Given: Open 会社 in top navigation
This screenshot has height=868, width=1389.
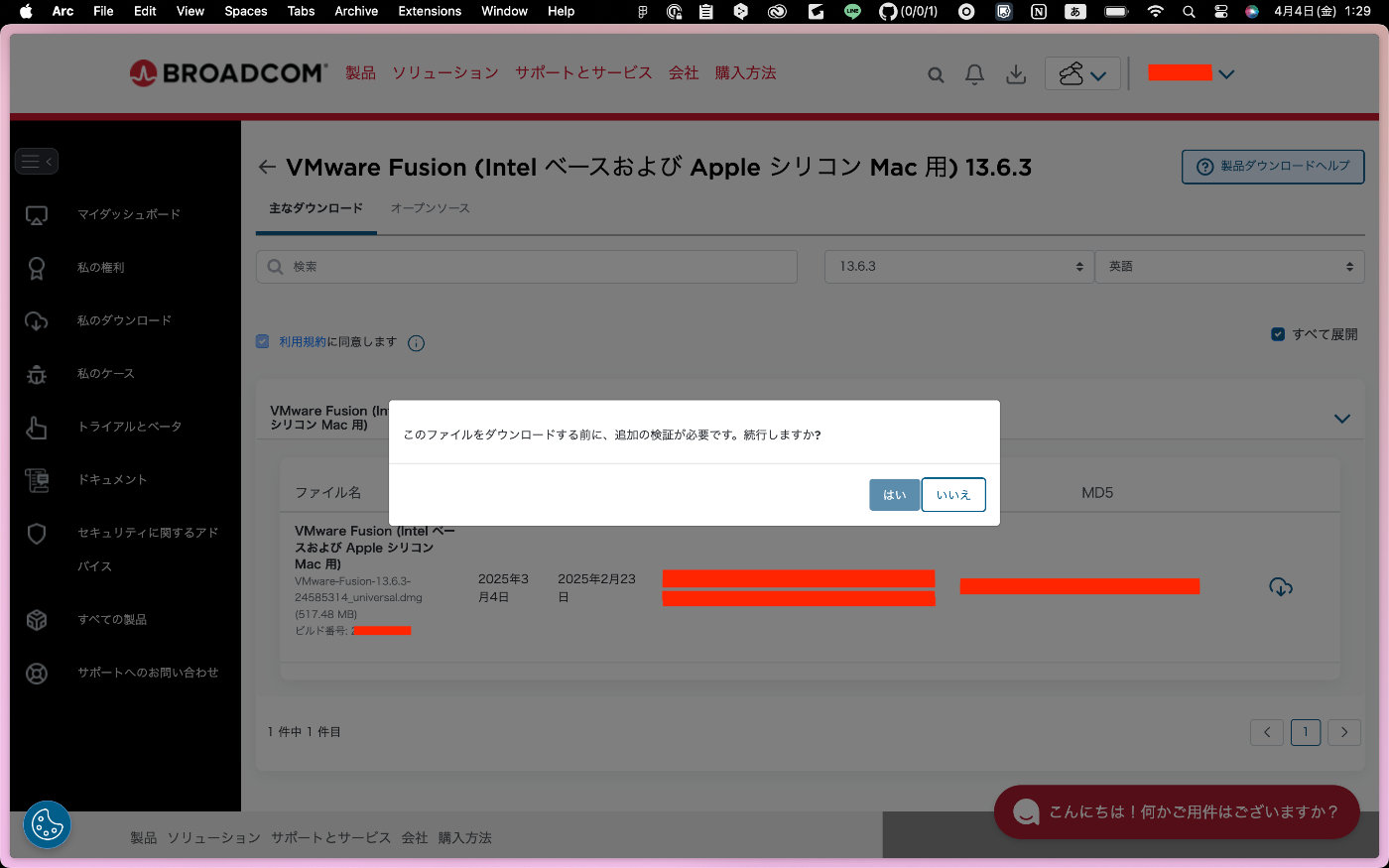Looking at the screenshot, I should 684,73.
